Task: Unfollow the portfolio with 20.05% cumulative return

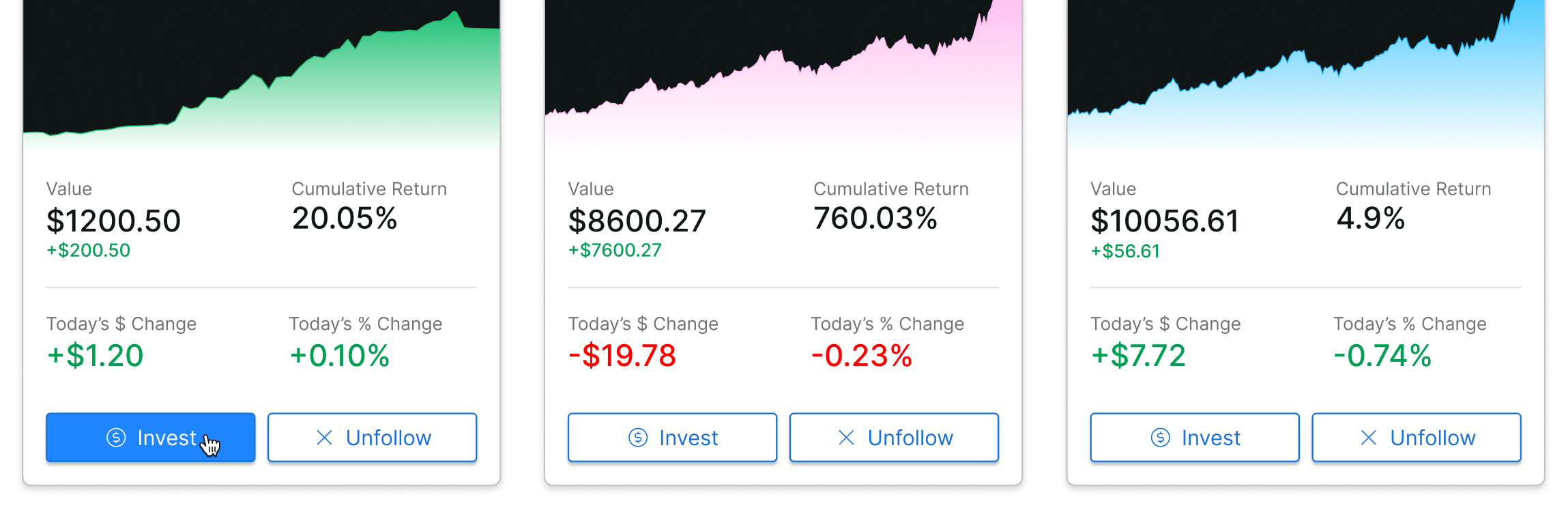Action: click(373, 438)
